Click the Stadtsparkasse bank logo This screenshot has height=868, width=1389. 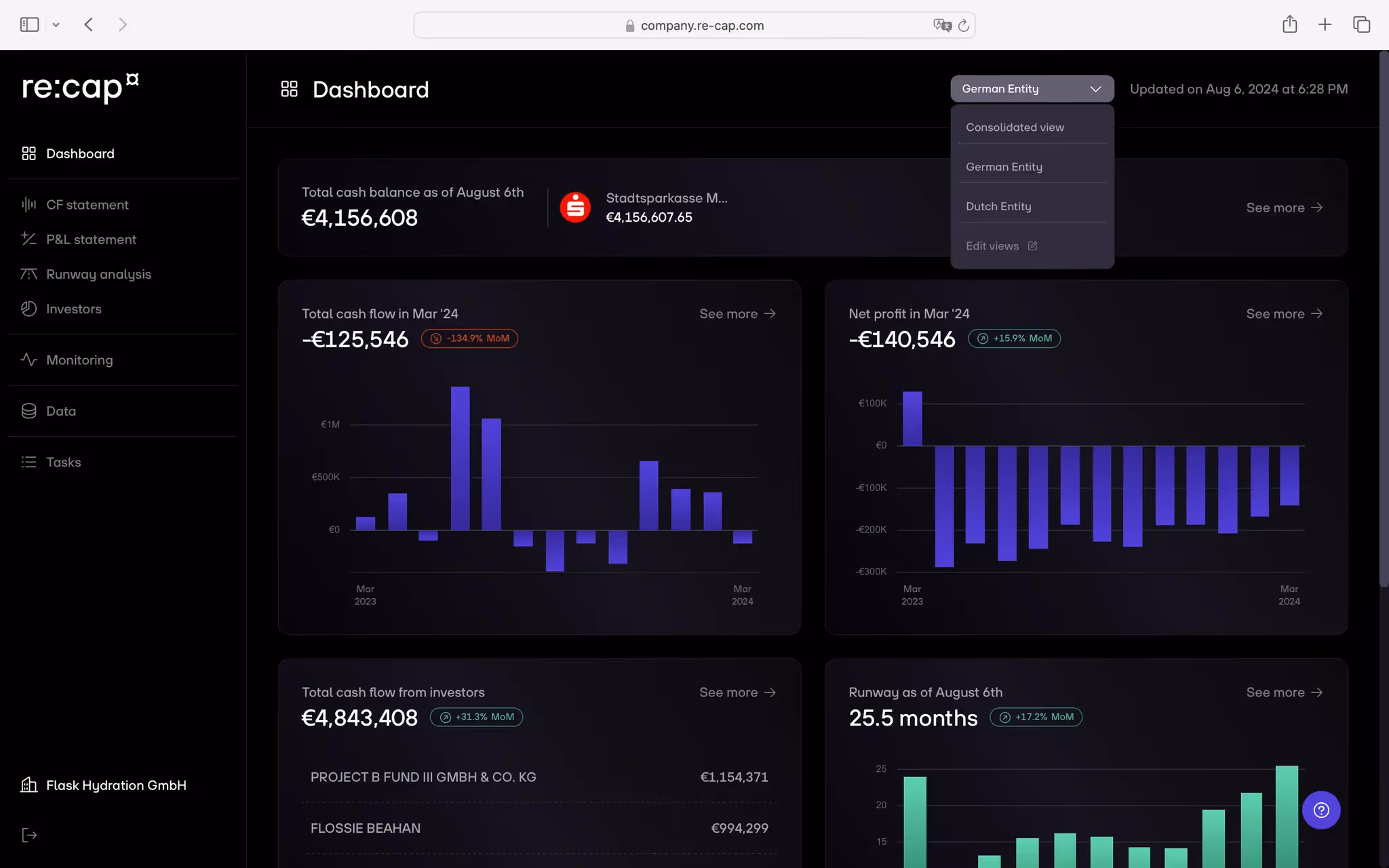tap(574, 208)
